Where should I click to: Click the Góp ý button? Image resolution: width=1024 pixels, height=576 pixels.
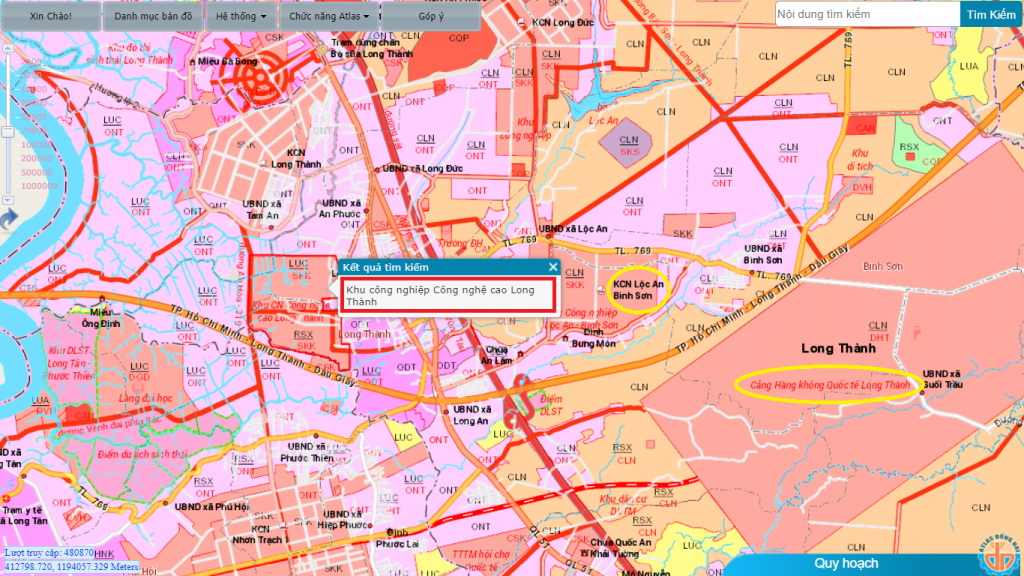pyautogui.click(x=430, y=16)
